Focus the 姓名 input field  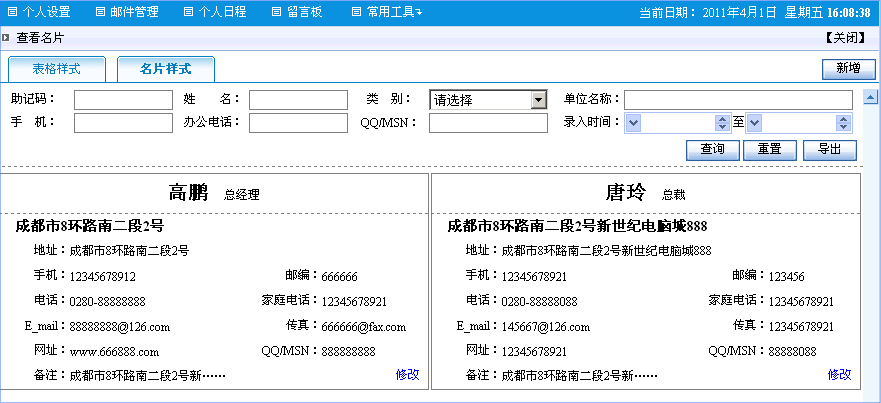[x=298, y=100]
